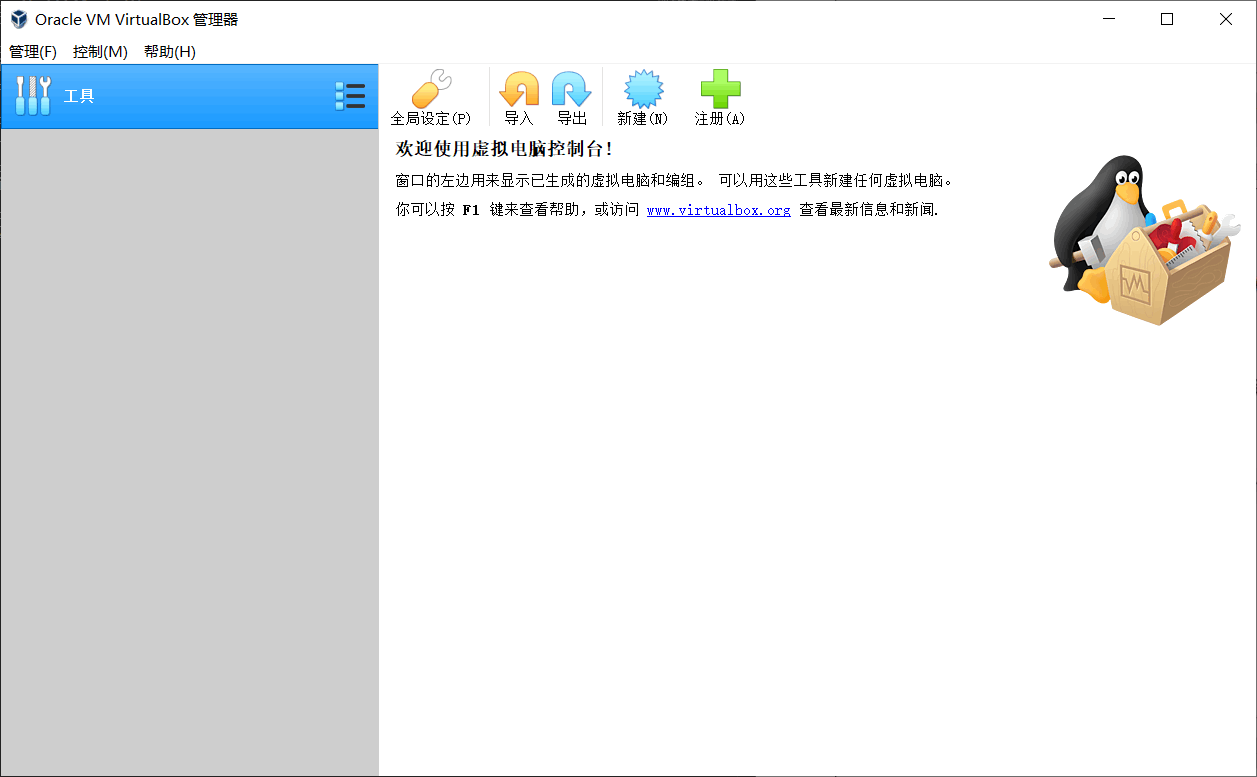
Task: Select the 工具 item in the sidebar
Action: click(190, 96)
